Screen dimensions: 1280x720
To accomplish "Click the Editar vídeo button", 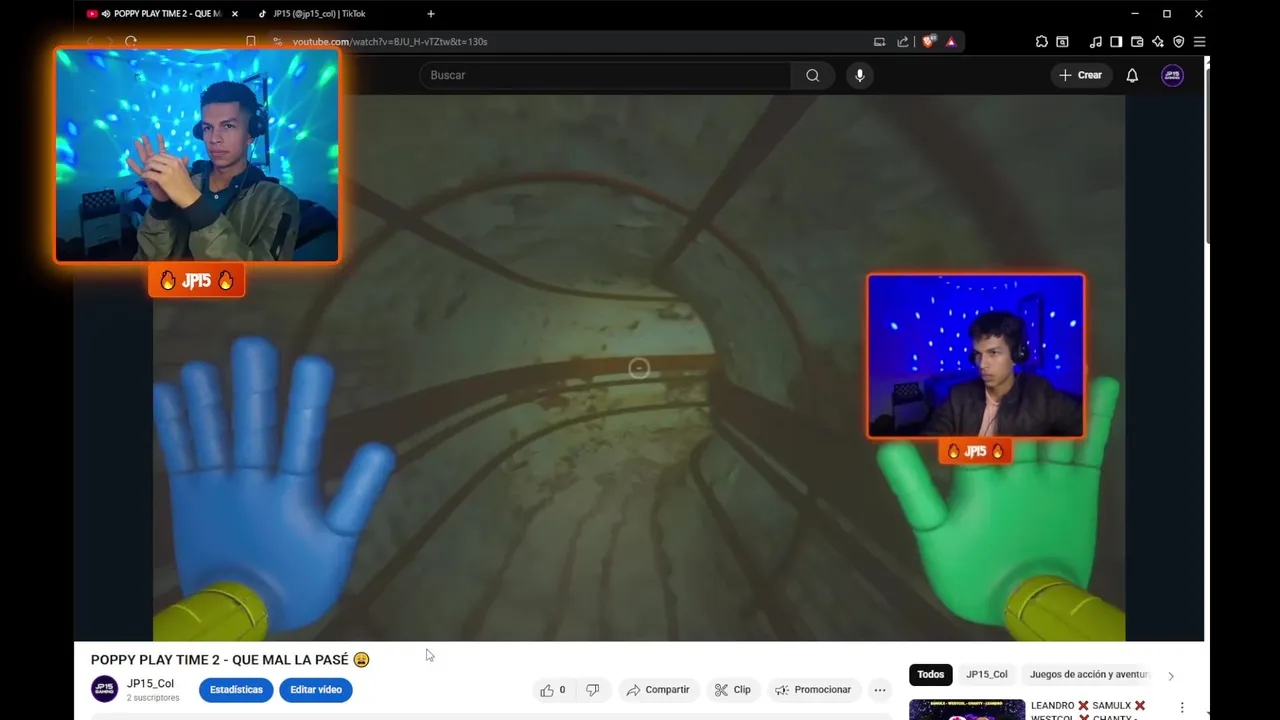I will pos(316,690).
